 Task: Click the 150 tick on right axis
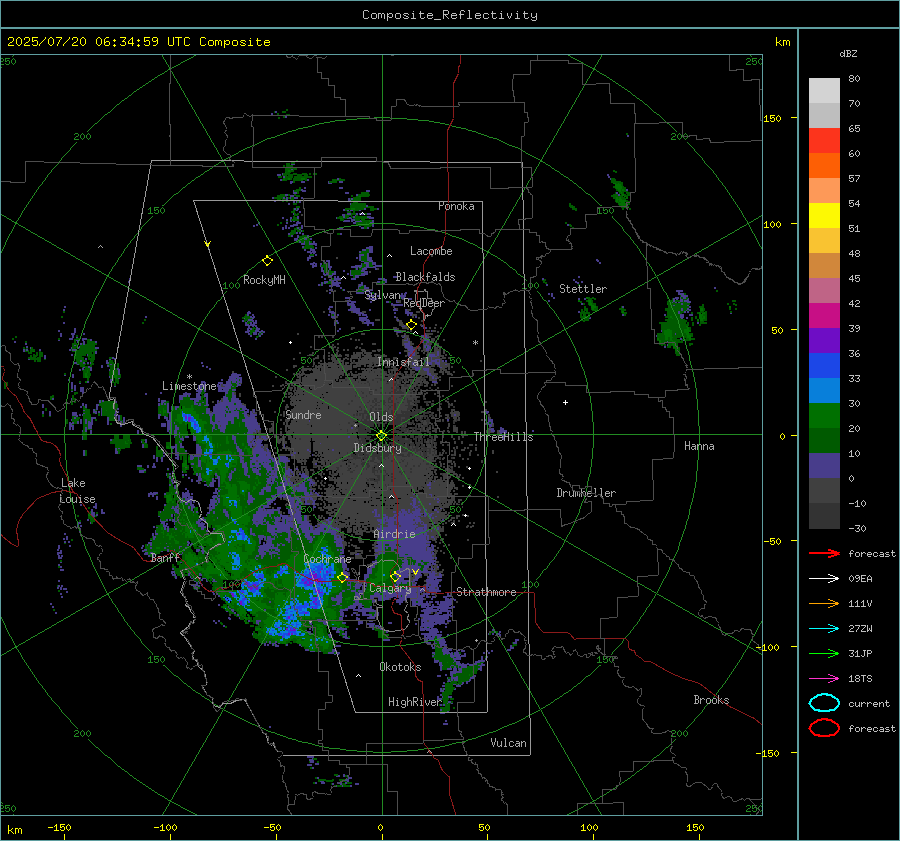(772, 118)
